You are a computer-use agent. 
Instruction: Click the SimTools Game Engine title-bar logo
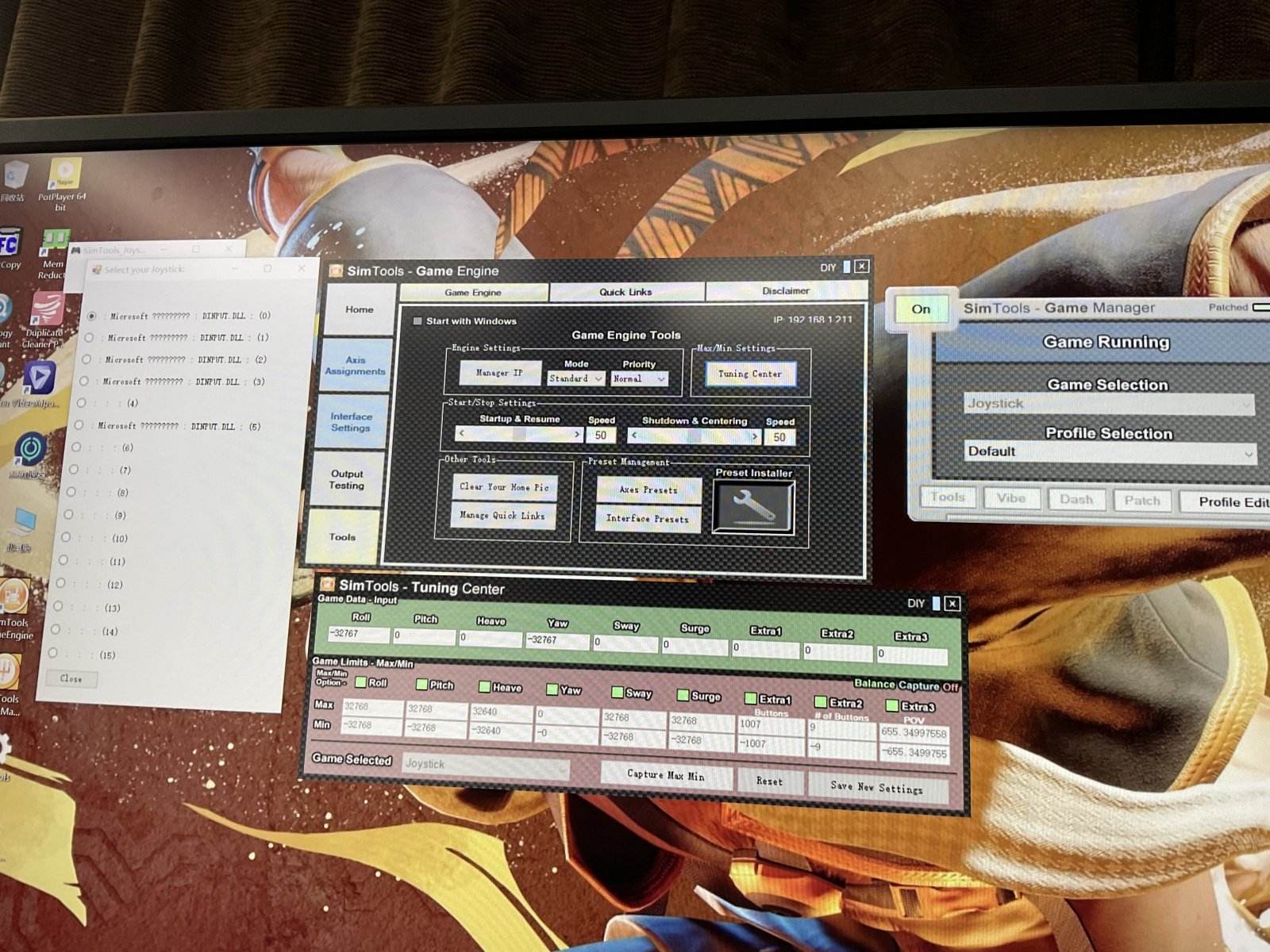[336, 271]
